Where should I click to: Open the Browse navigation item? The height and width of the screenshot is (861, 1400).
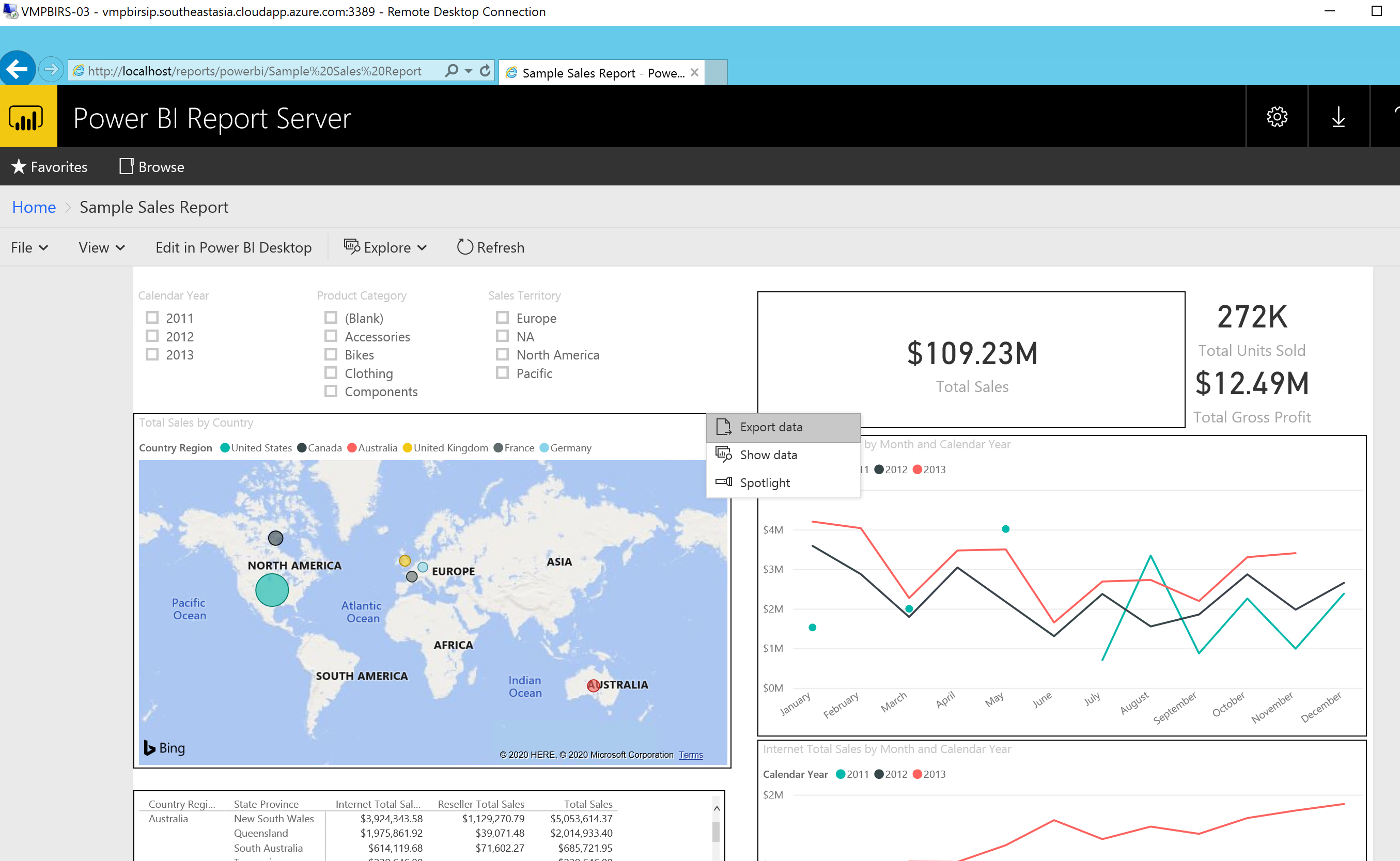tap(152, 167)
